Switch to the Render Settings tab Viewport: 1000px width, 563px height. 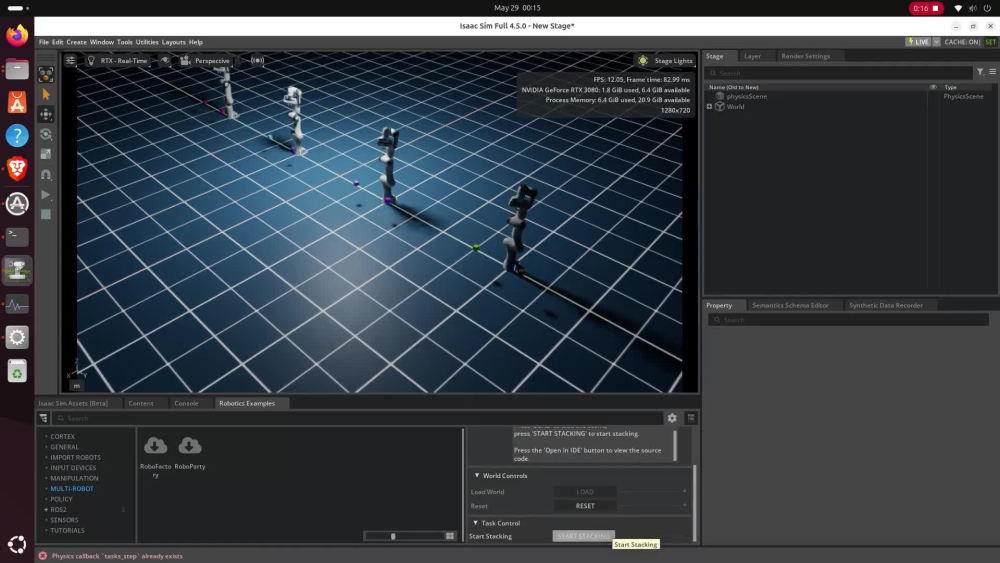805,56
